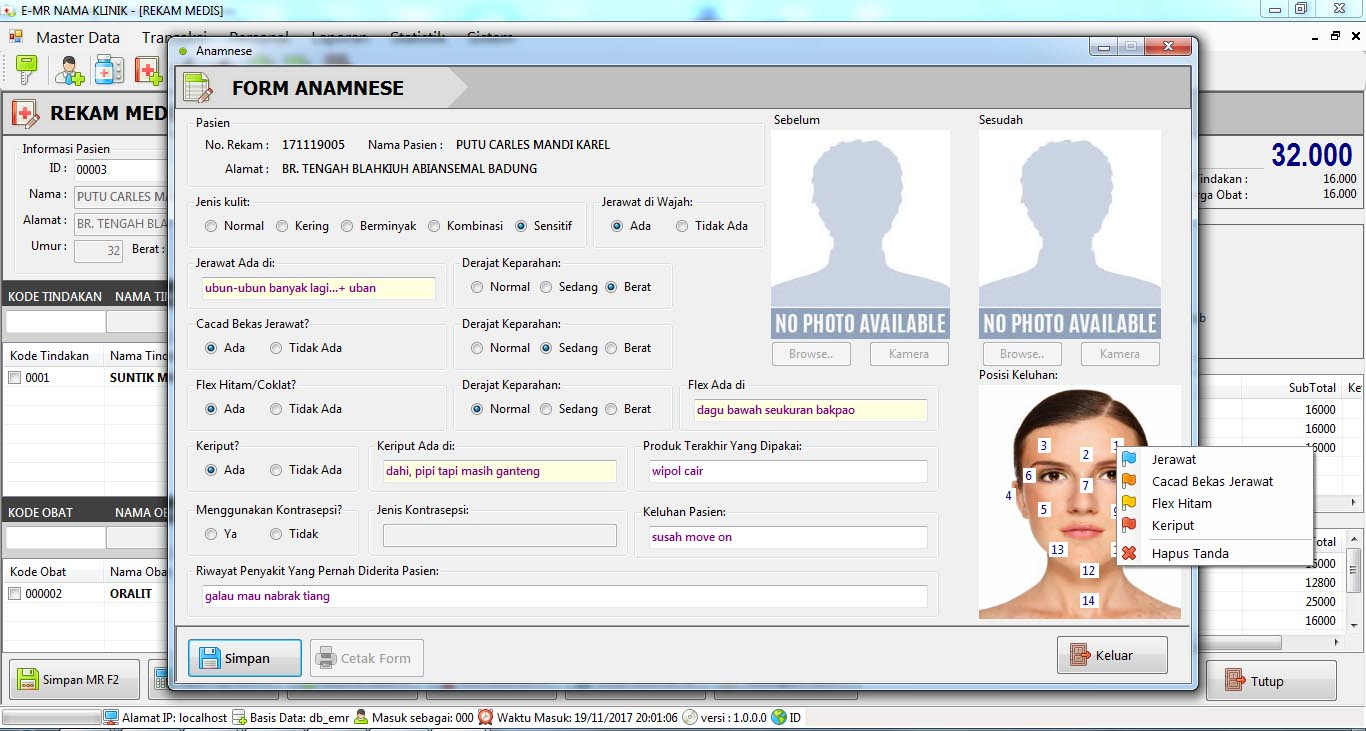Click Hapus Tanda to remove marker
This screenshot has width=1366, height=731.
[1189, 554]
